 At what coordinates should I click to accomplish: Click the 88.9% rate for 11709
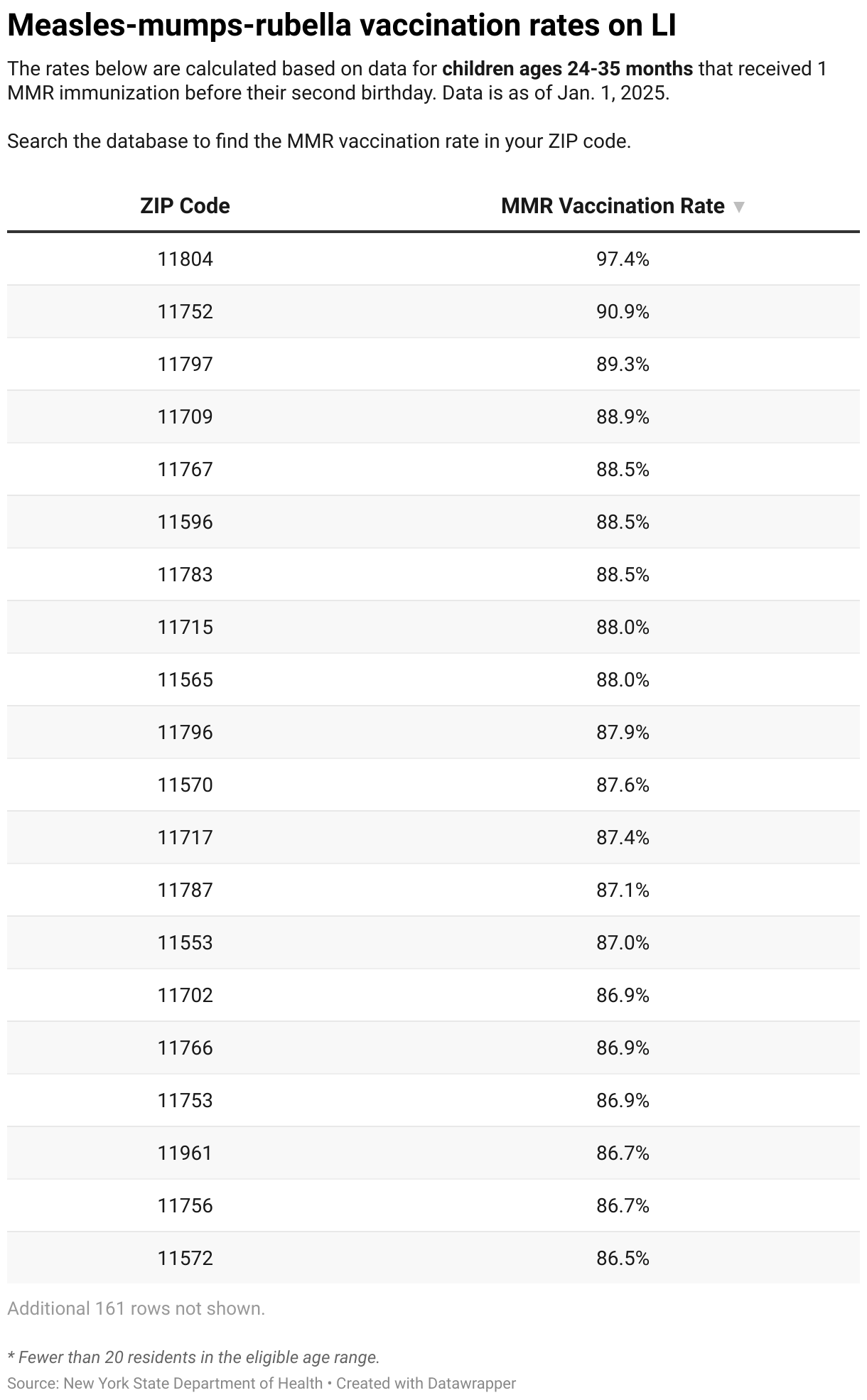click(x=623, y=417)
